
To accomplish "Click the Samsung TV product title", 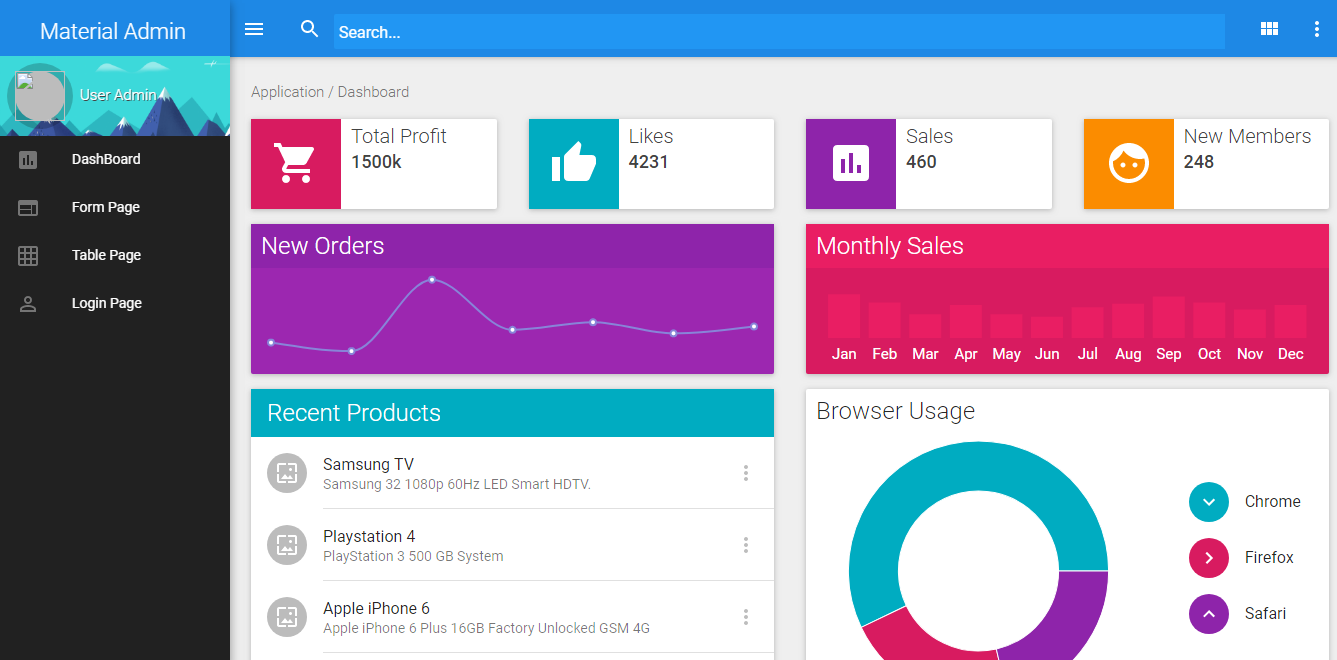I will (368, 464).
